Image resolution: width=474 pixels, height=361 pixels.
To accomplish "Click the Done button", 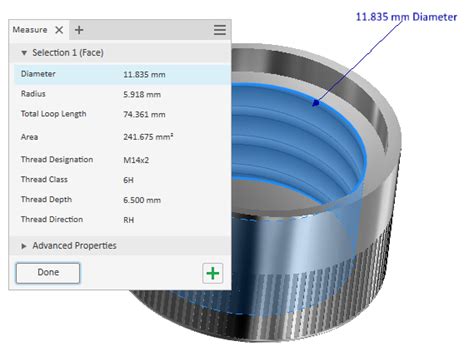I will (x=48, y=273).
